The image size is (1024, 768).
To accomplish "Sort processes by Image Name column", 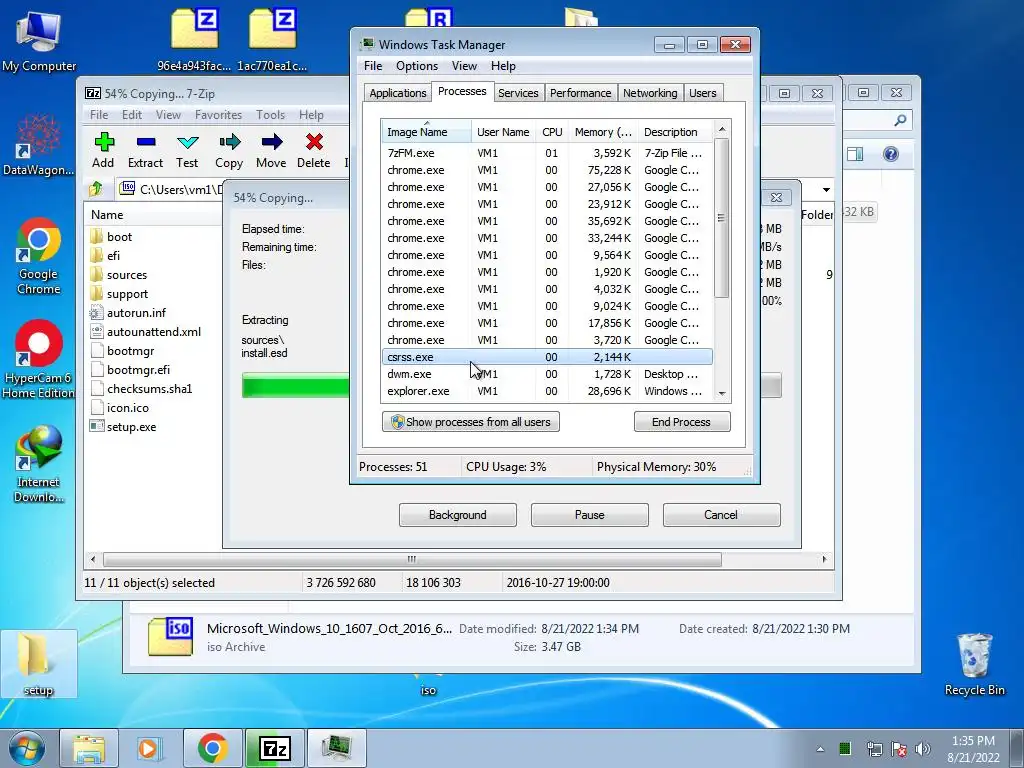I will click(x=426, y=132).
